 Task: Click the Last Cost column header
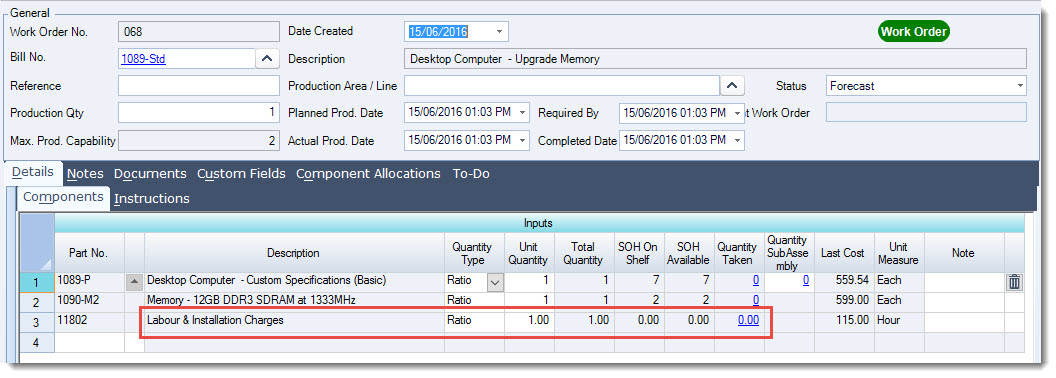pyautogui.click(x=843, y=253)
